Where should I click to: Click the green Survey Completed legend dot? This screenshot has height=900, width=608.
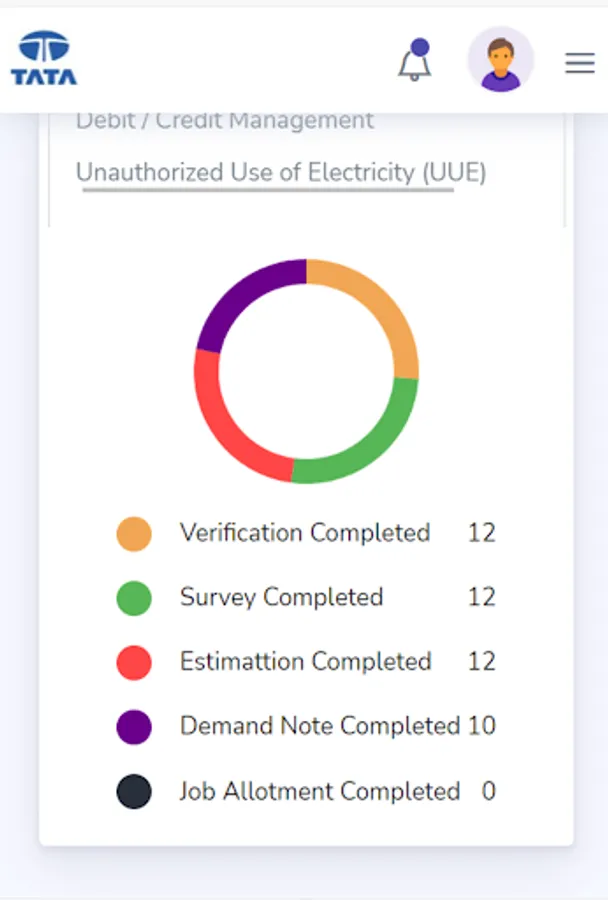[x=134, y=598]
